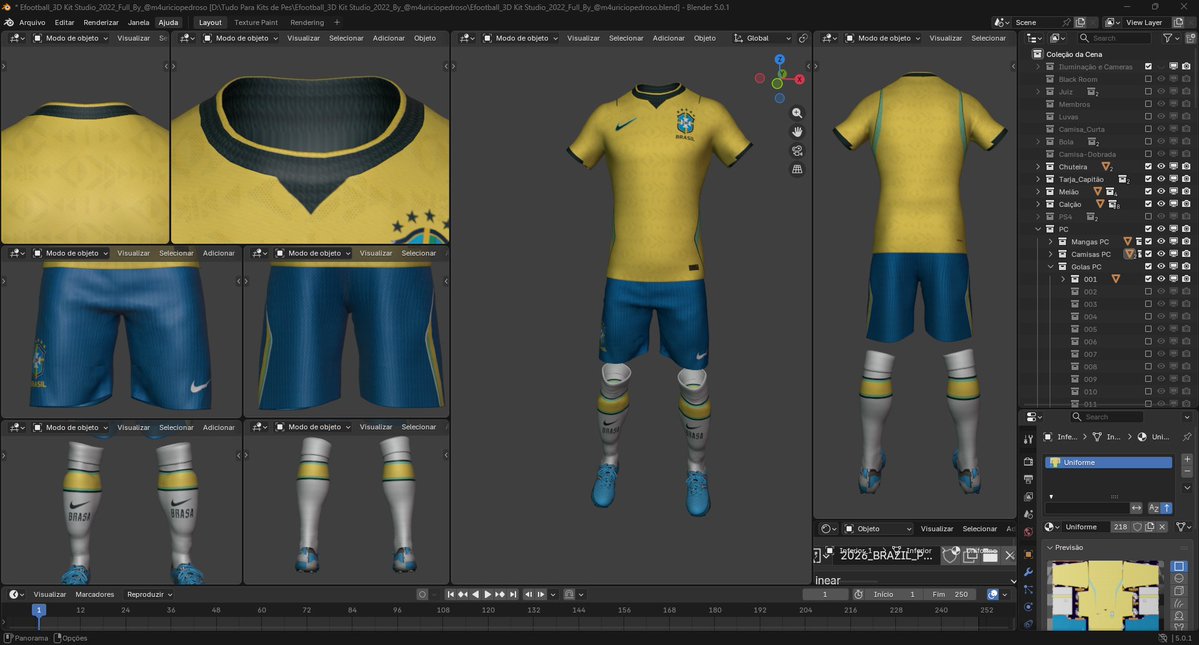Open the View Layer properties tab icon
This screenshot has width=1199, height=645.
(x=1028, y=497)
